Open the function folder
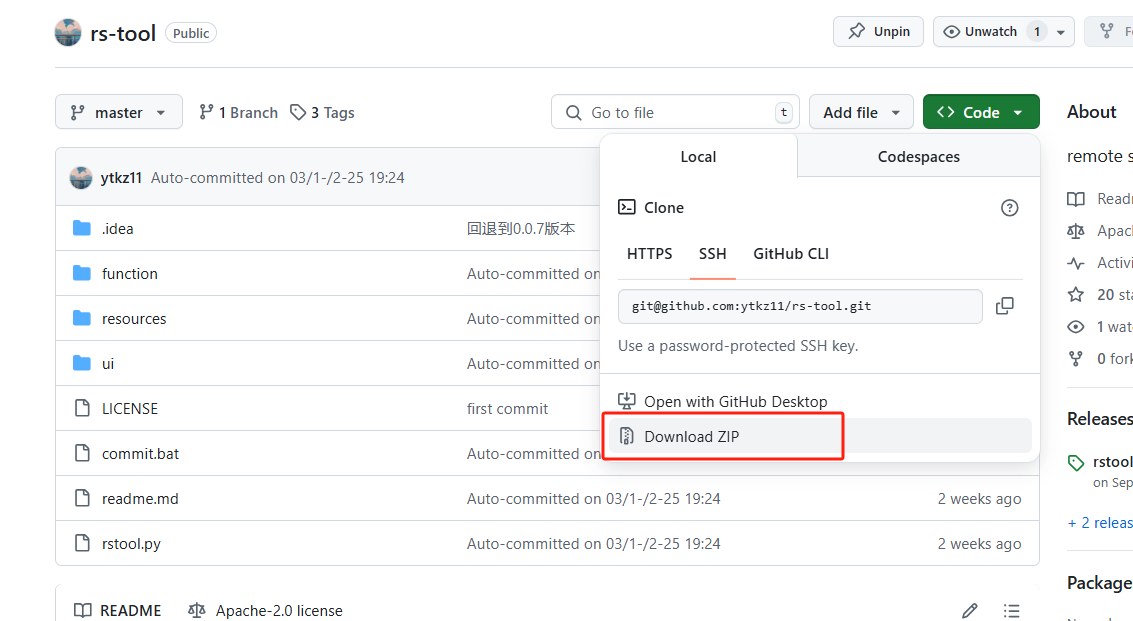This screenshot has height=621, width=1133. click(x=130, y=273)
